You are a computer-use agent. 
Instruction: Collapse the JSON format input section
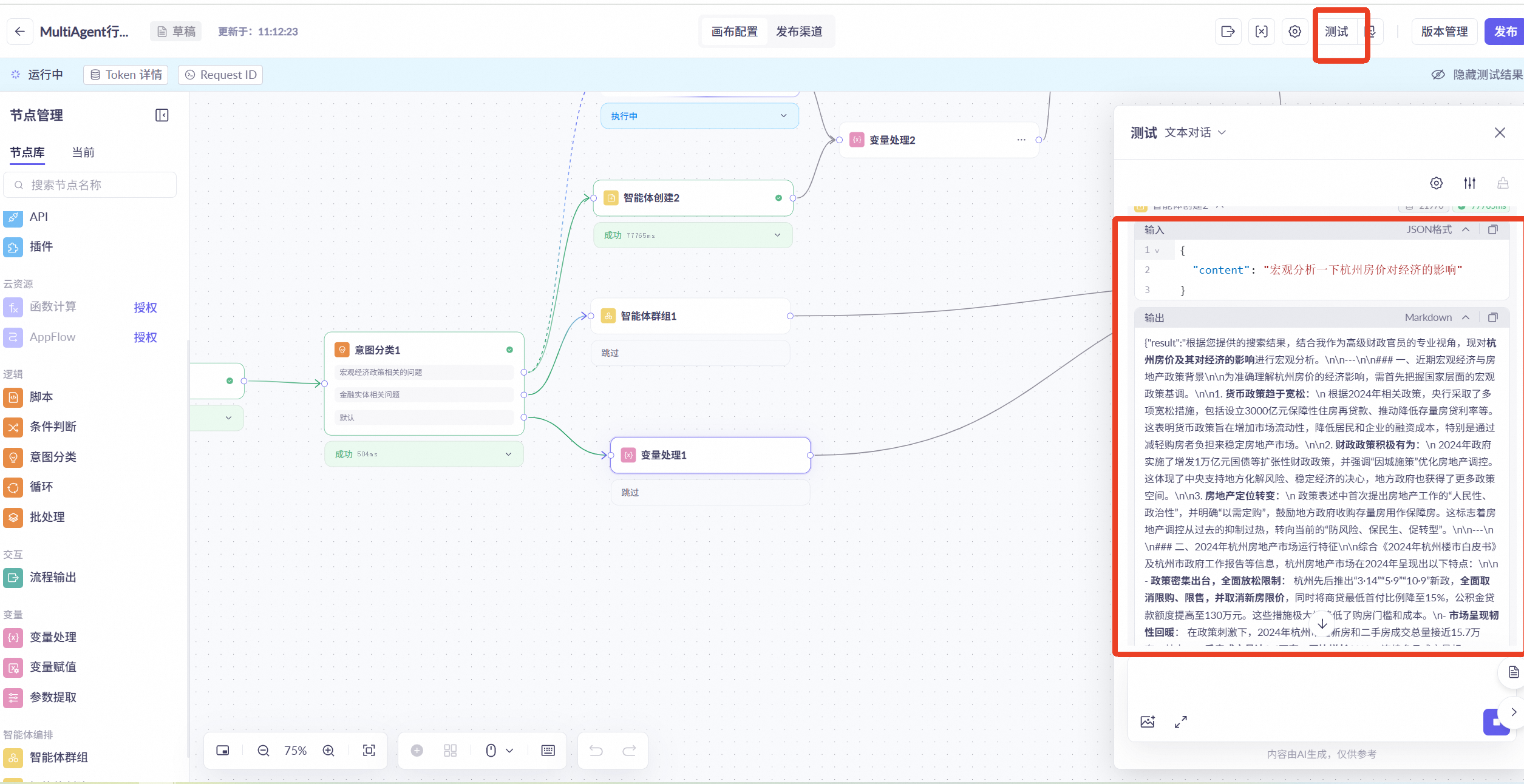[x=1466, y=229]
